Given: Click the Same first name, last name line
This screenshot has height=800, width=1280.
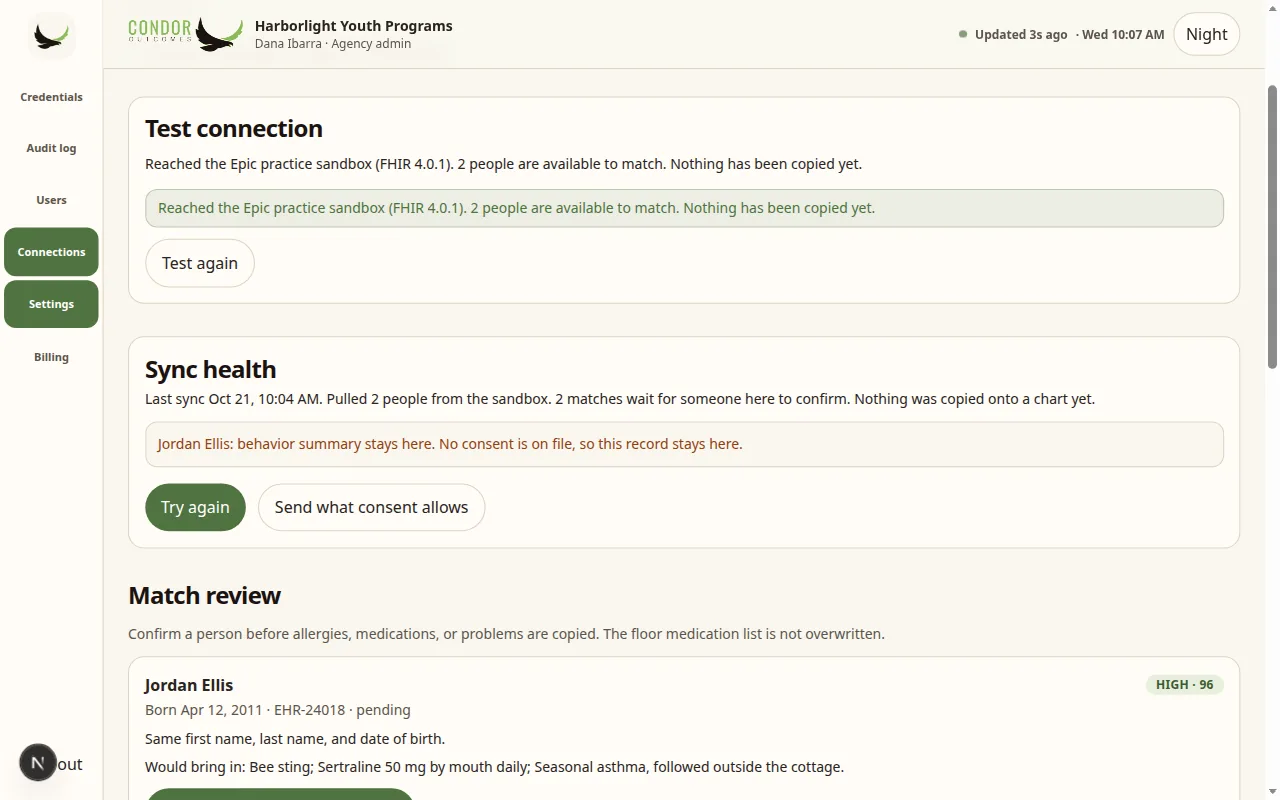Looking at the screenshot, I should coord(295,739).
